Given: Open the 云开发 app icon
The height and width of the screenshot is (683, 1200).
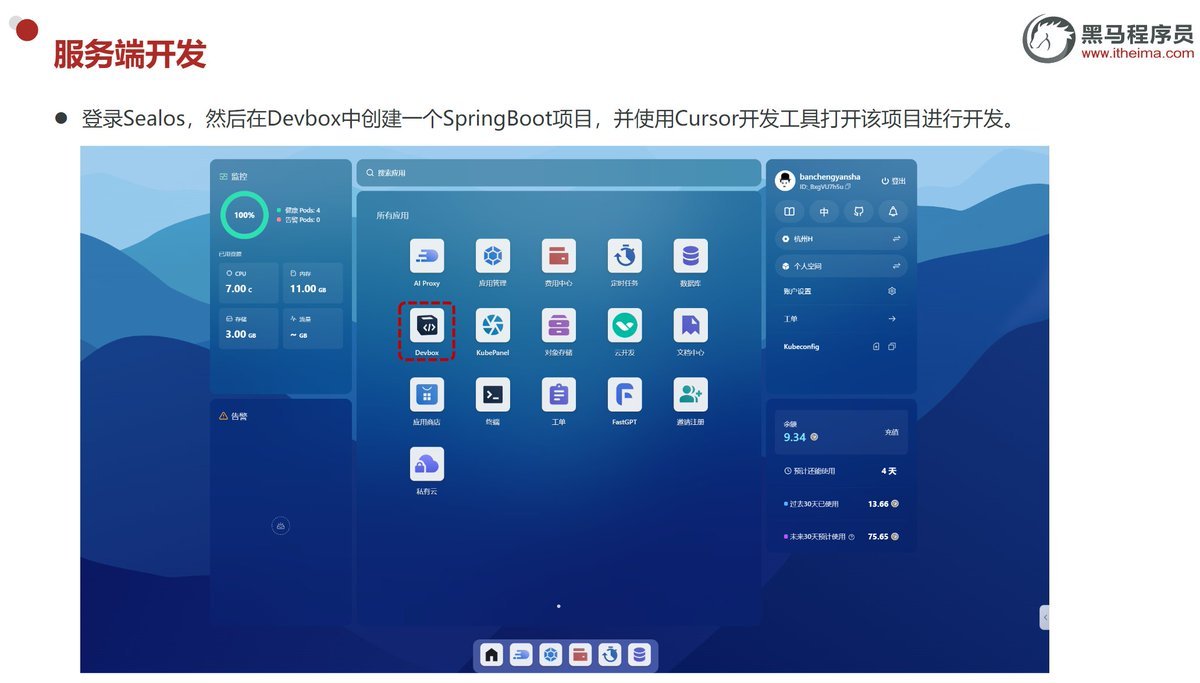Looking at the screenshot, I should (x=625, y=325).
